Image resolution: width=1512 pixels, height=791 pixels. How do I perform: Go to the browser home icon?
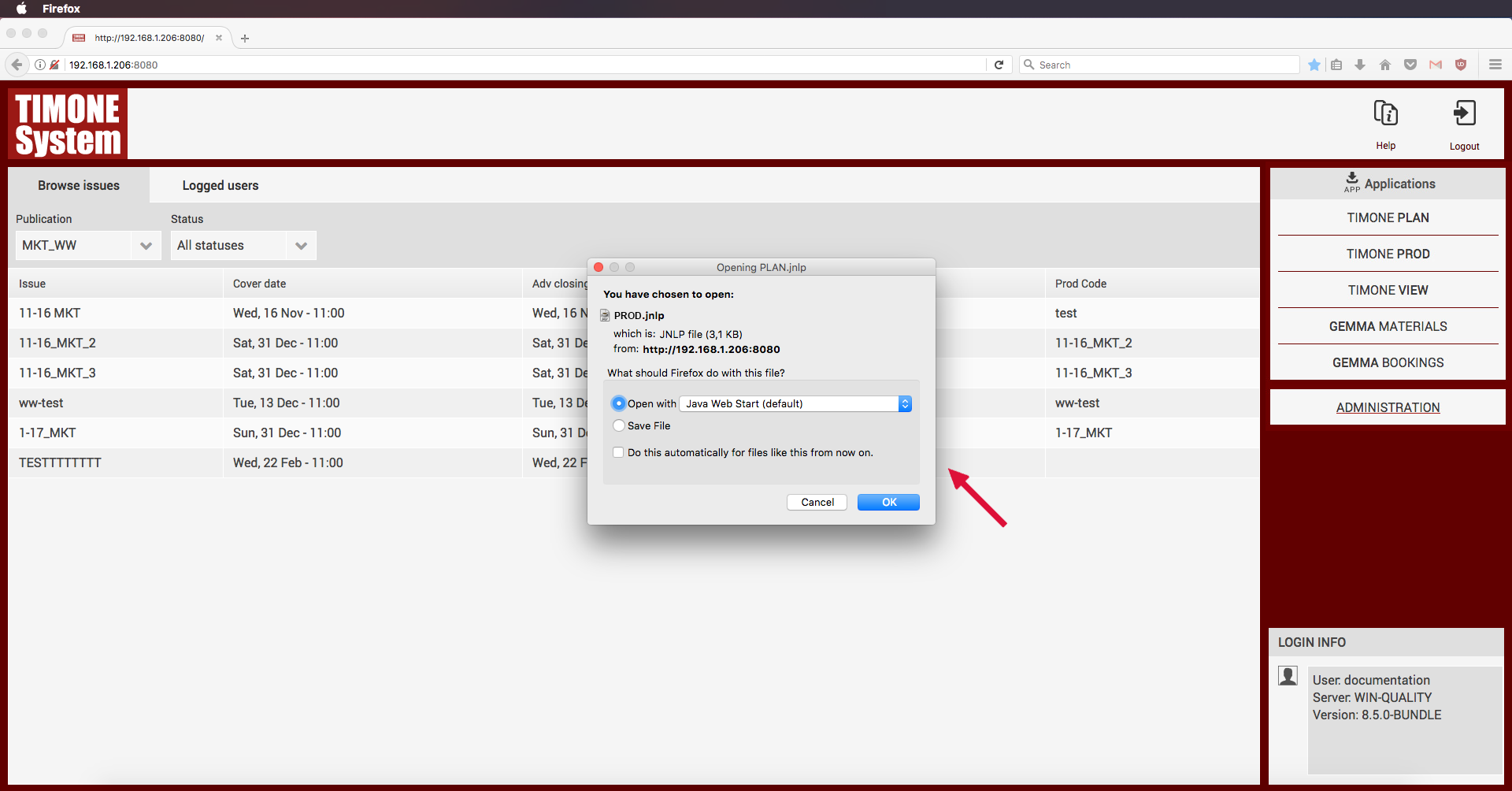click(1385, 65)
